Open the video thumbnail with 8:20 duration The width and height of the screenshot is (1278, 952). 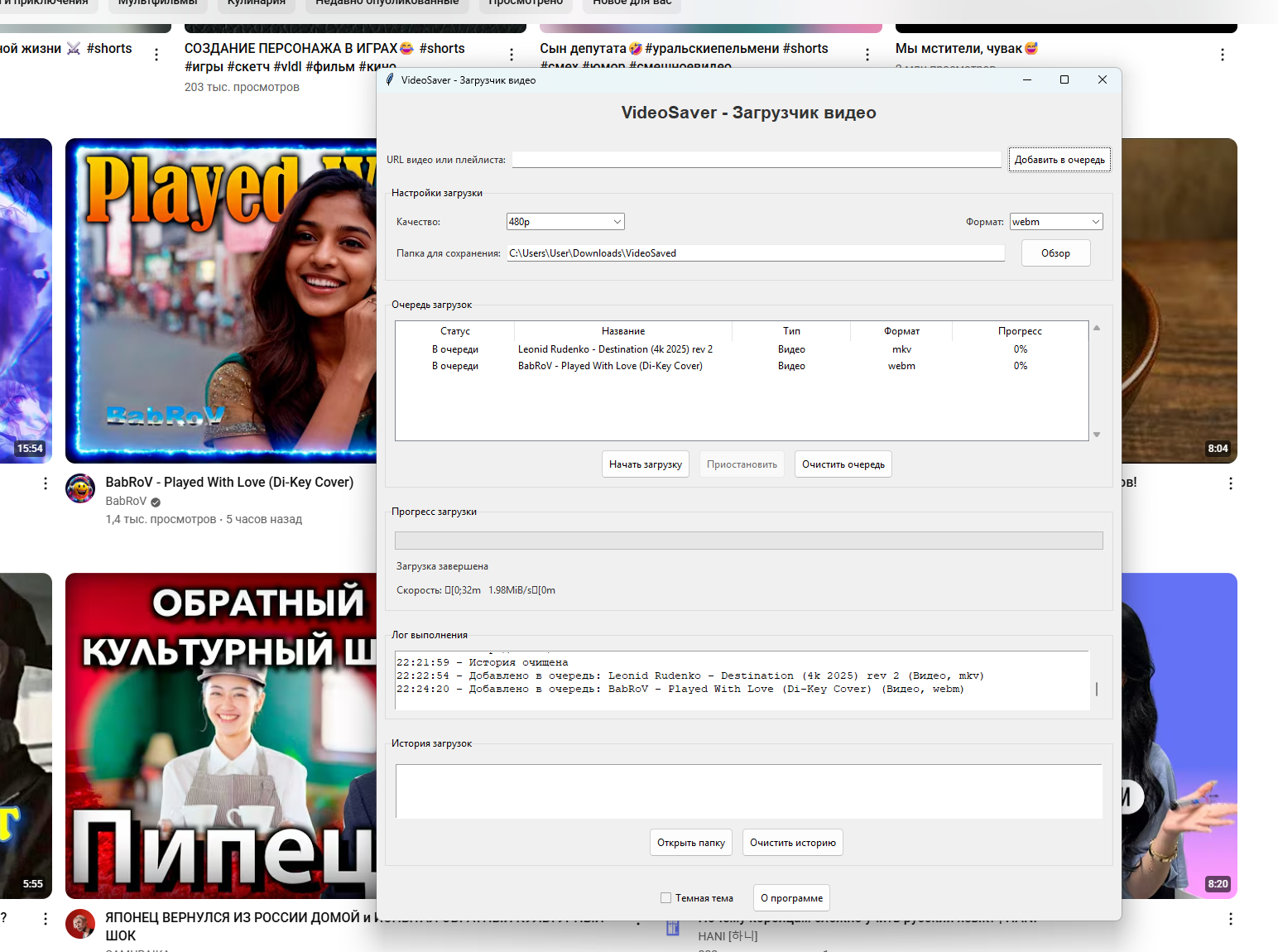[1180, 736]
